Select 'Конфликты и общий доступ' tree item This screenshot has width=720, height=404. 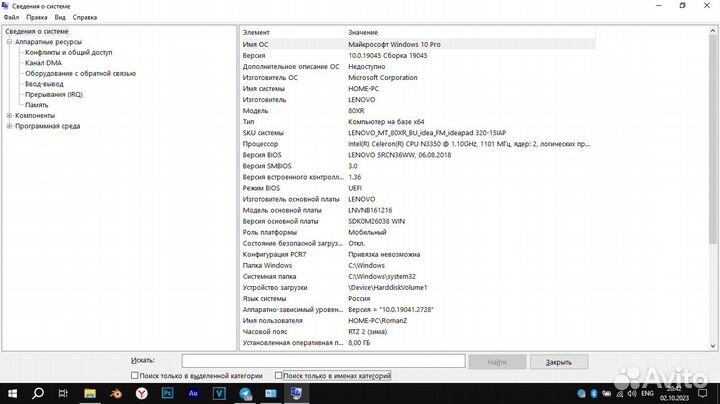click(68, 52)
